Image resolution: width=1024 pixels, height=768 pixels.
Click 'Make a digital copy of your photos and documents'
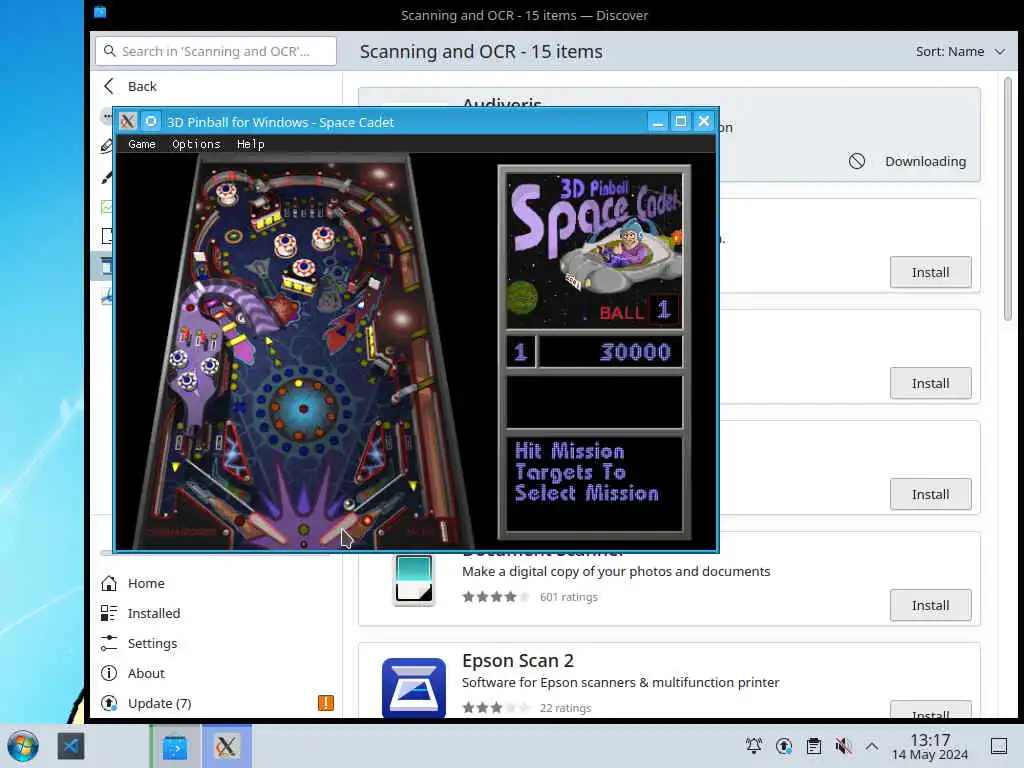tap(616, 571)
